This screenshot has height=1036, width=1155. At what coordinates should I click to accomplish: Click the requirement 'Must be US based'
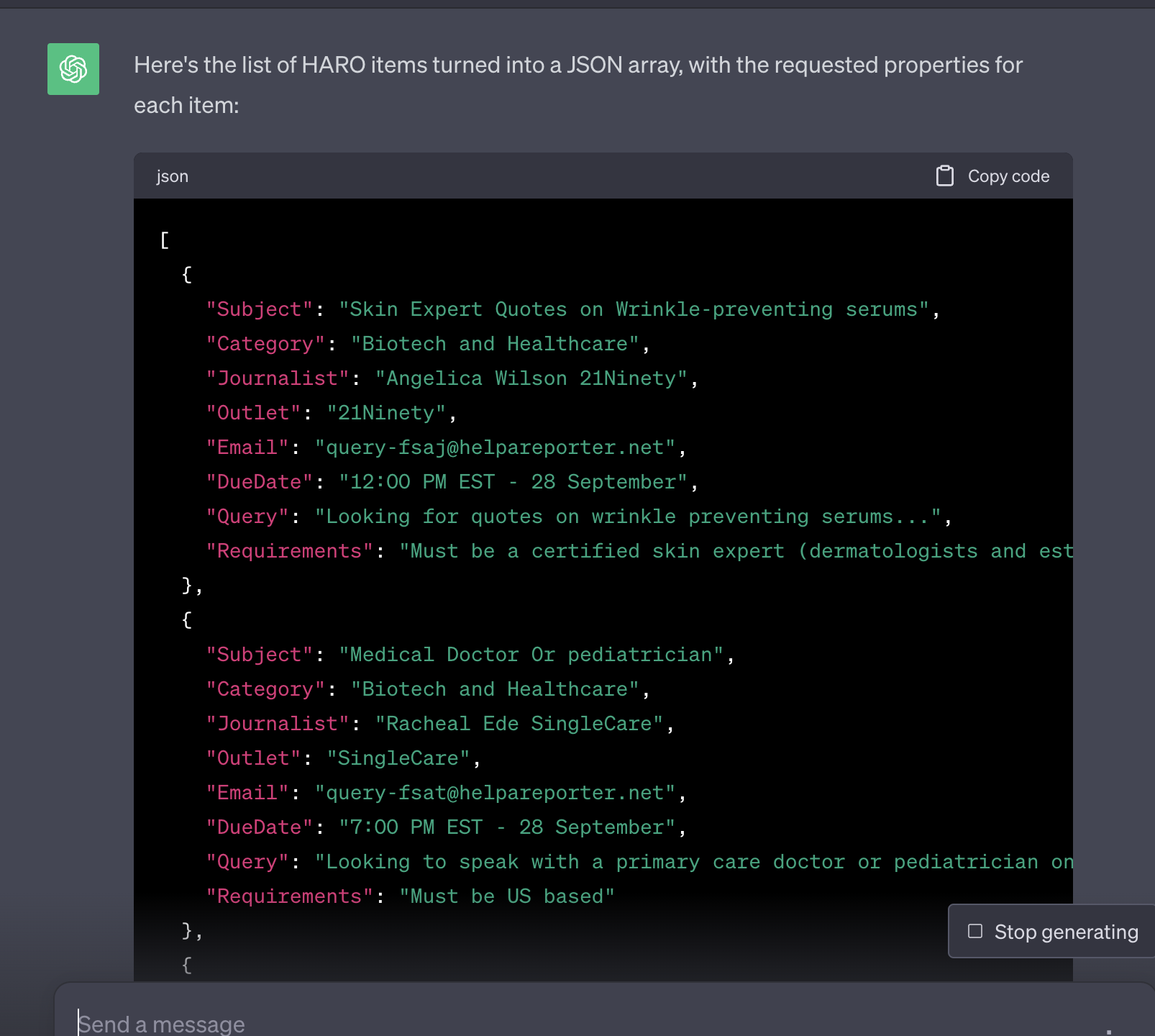click(507, 896)
